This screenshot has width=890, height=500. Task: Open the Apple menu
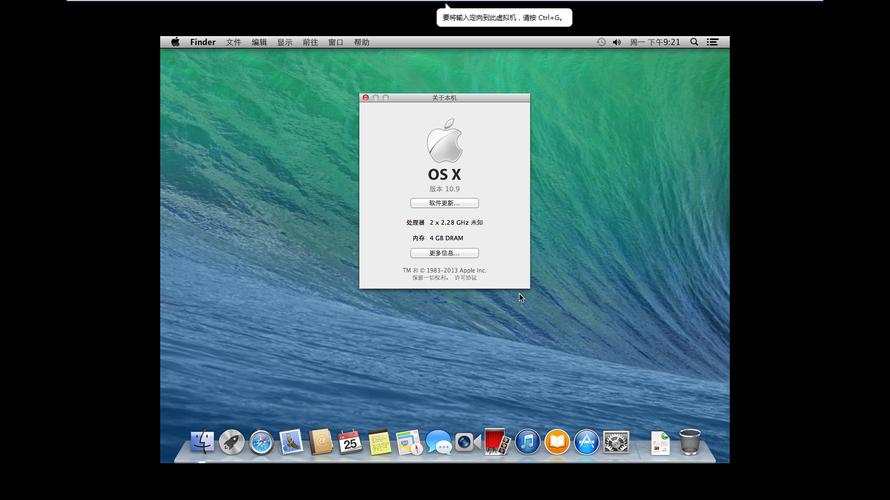[x=175, y=42]
